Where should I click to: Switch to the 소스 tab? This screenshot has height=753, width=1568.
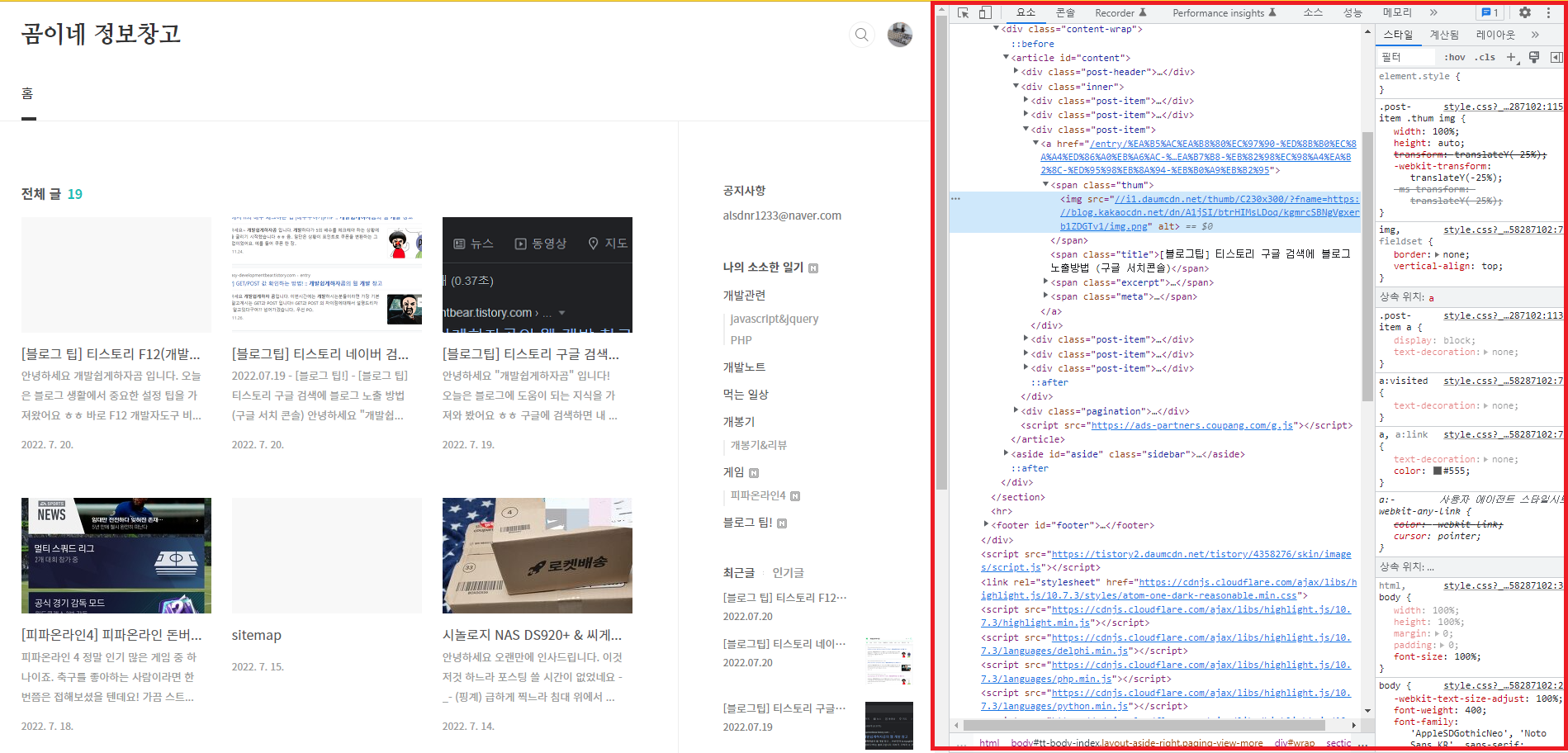pyautogui.click(x=1313, y=12)
